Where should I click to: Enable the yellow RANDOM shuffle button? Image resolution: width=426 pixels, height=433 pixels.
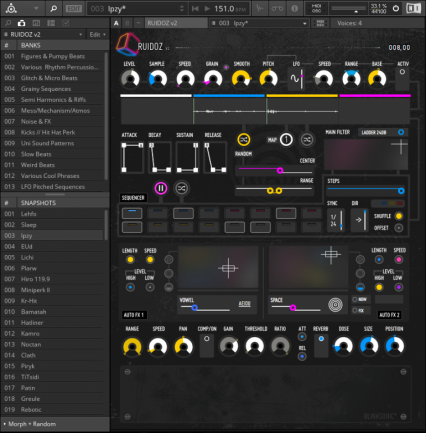pos(244,140)
